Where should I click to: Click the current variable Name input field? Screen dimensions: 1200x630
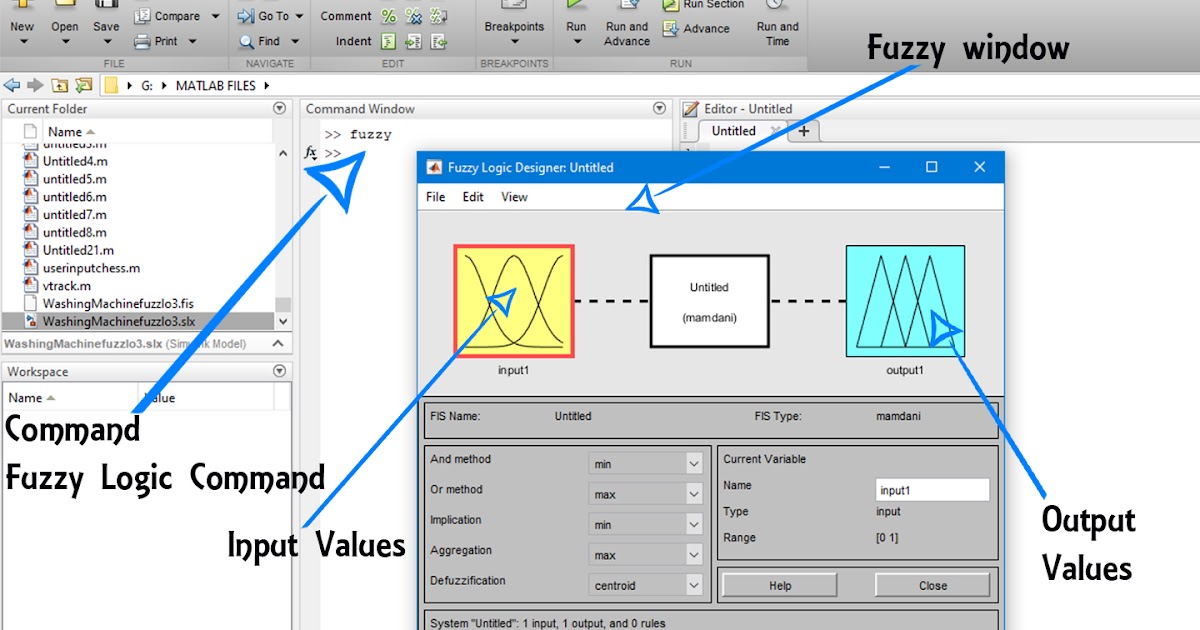click(933, 490)
